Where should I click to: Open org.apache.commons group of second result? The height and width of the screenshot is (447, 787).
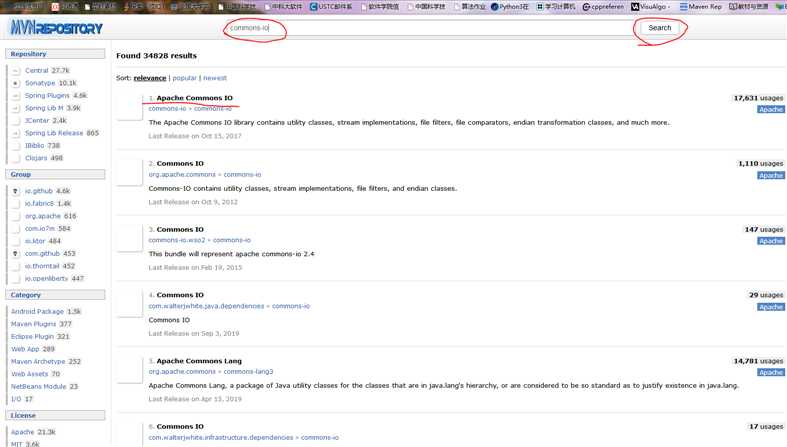[x=182, y=175]
